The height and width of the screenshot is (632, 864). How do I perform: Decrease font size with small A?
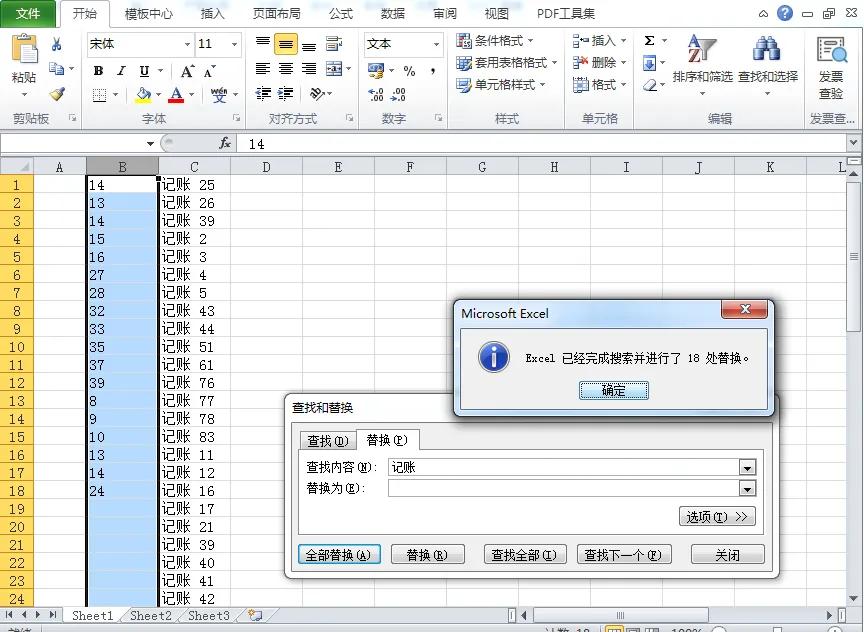coord(209,71)
